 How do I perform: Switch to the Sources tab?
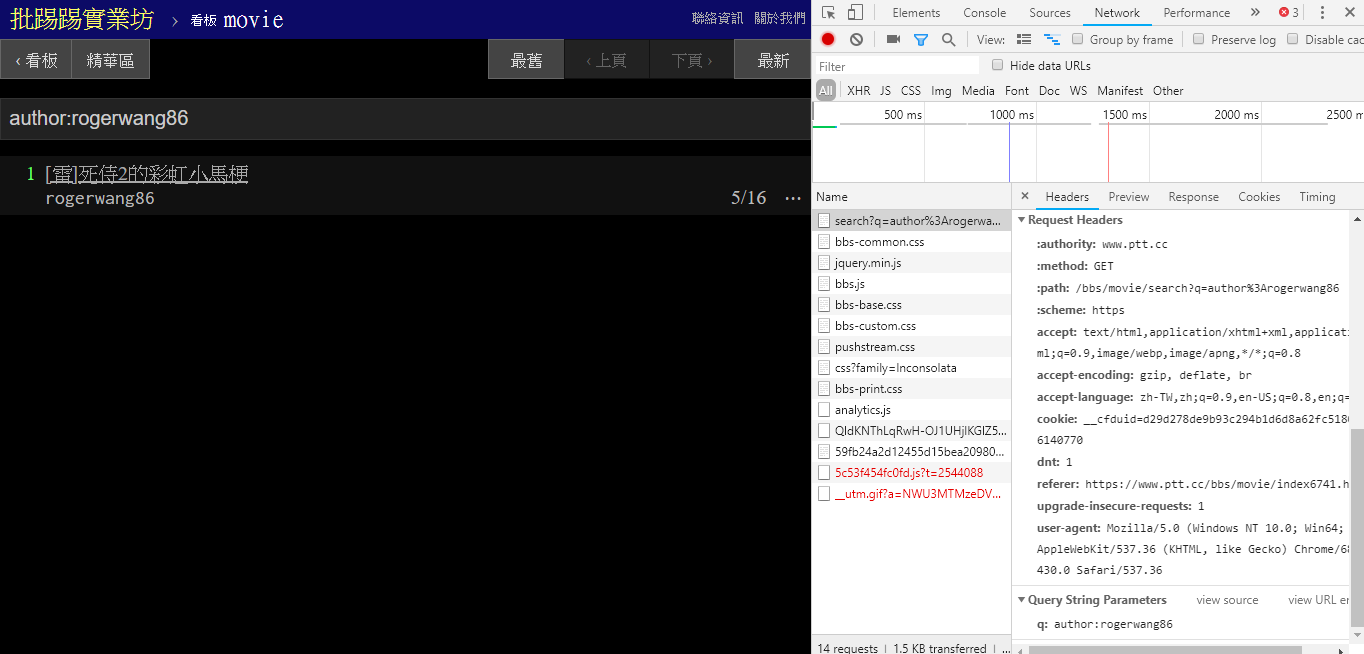pos(1050,13)
